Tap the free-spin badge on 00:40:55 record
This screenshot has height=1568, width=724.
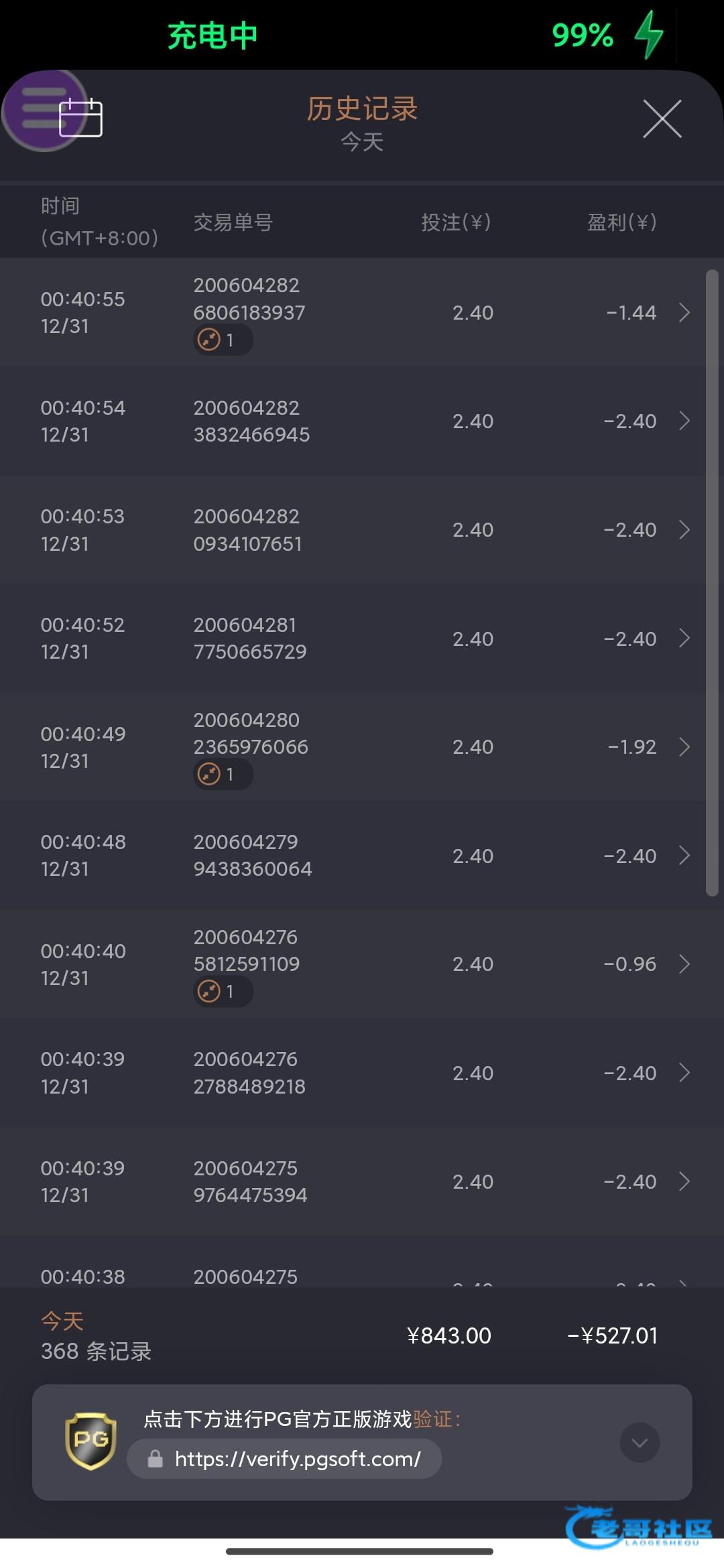tap(223, 340)
